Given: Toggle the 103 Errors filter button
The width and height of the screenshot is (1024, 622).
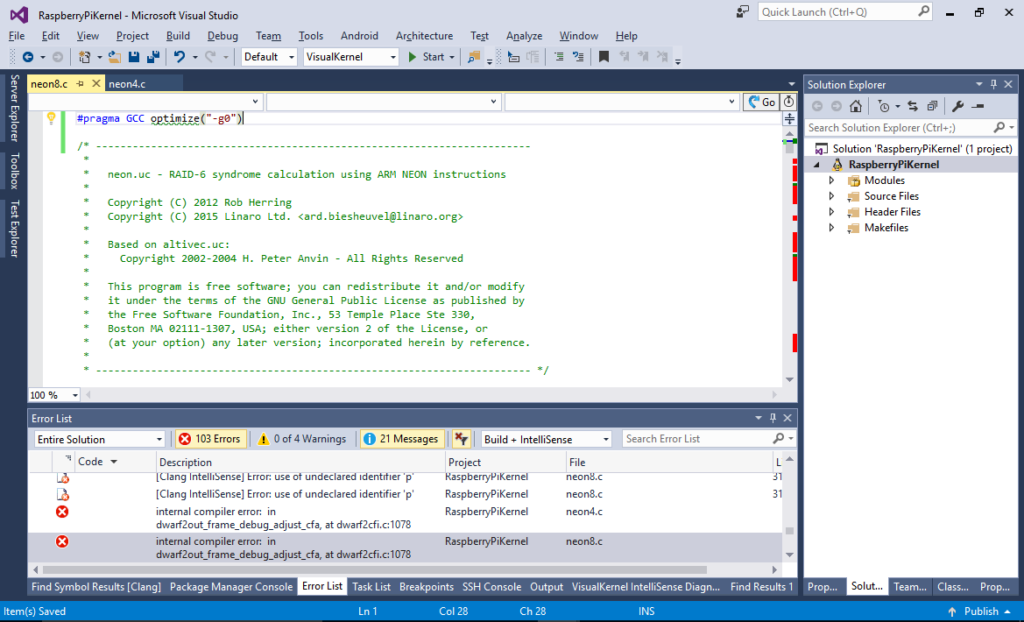Looking at the screenshot, I should [210, 438].
